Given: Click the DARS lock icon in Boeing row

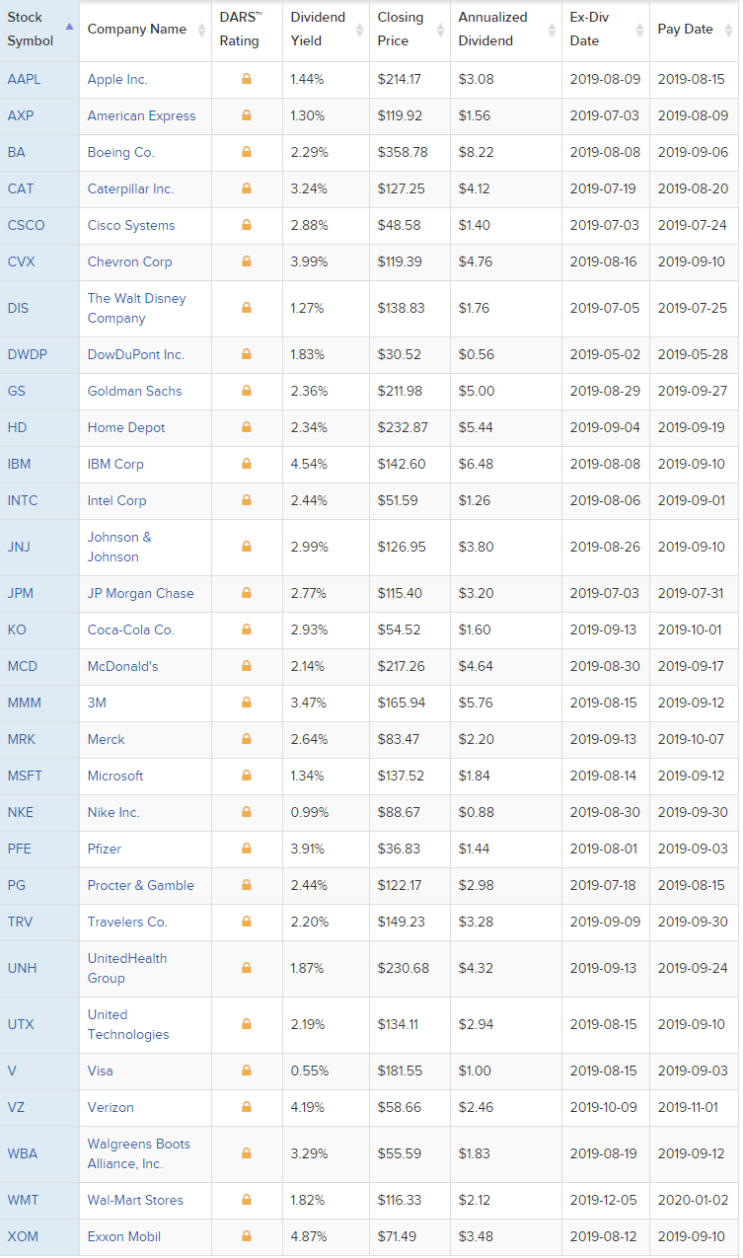Looking at the screenshot, I should click(x=247, y=152).
